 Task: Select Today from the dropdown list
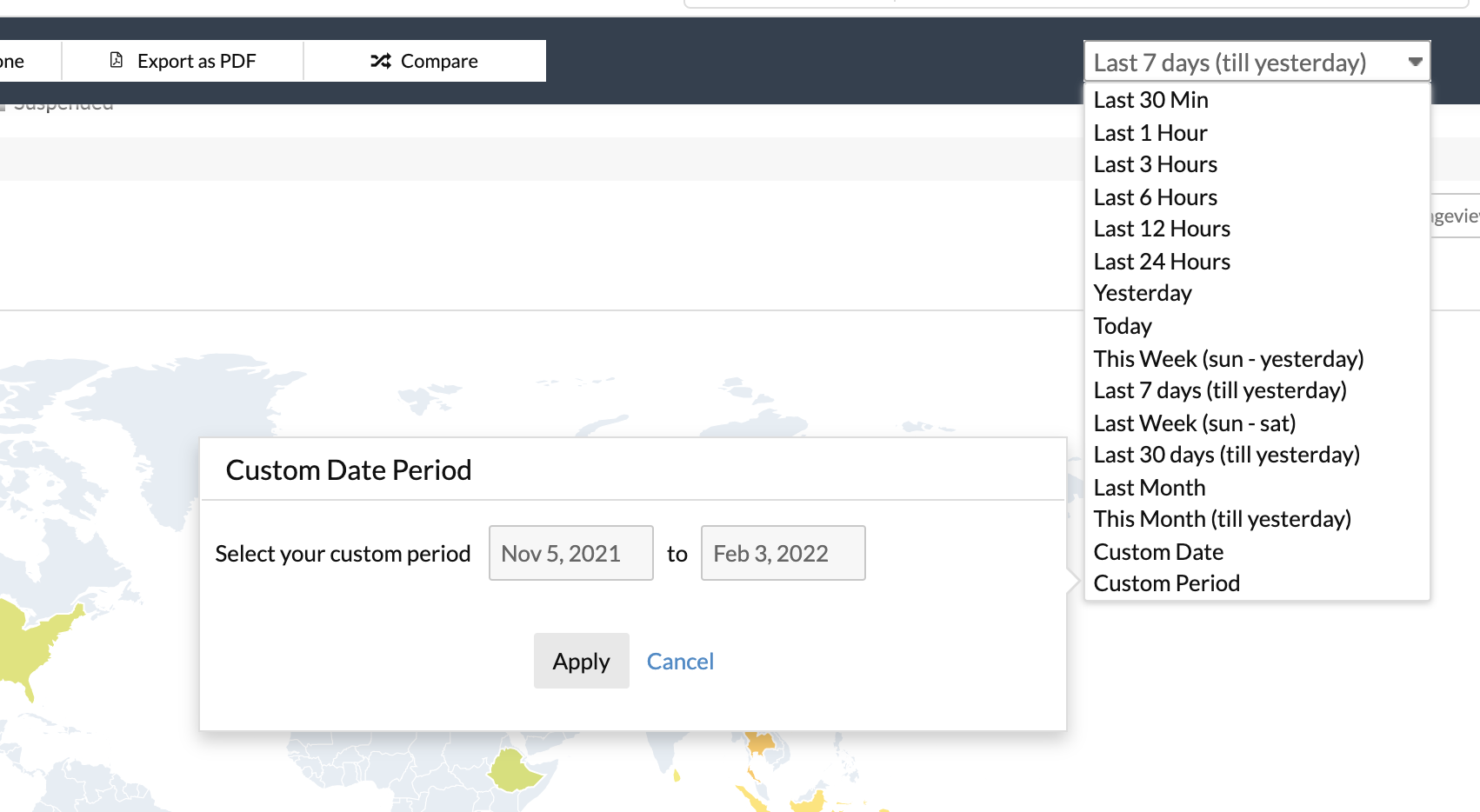pyautogui.click(x=1122, y=326)
